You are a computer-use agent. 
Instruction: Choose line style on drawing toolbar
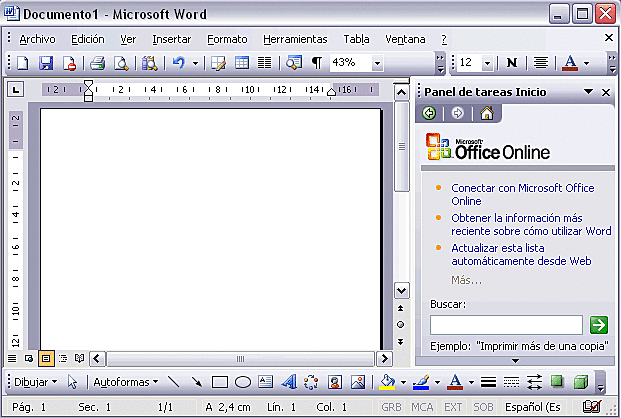pos(488,382)
